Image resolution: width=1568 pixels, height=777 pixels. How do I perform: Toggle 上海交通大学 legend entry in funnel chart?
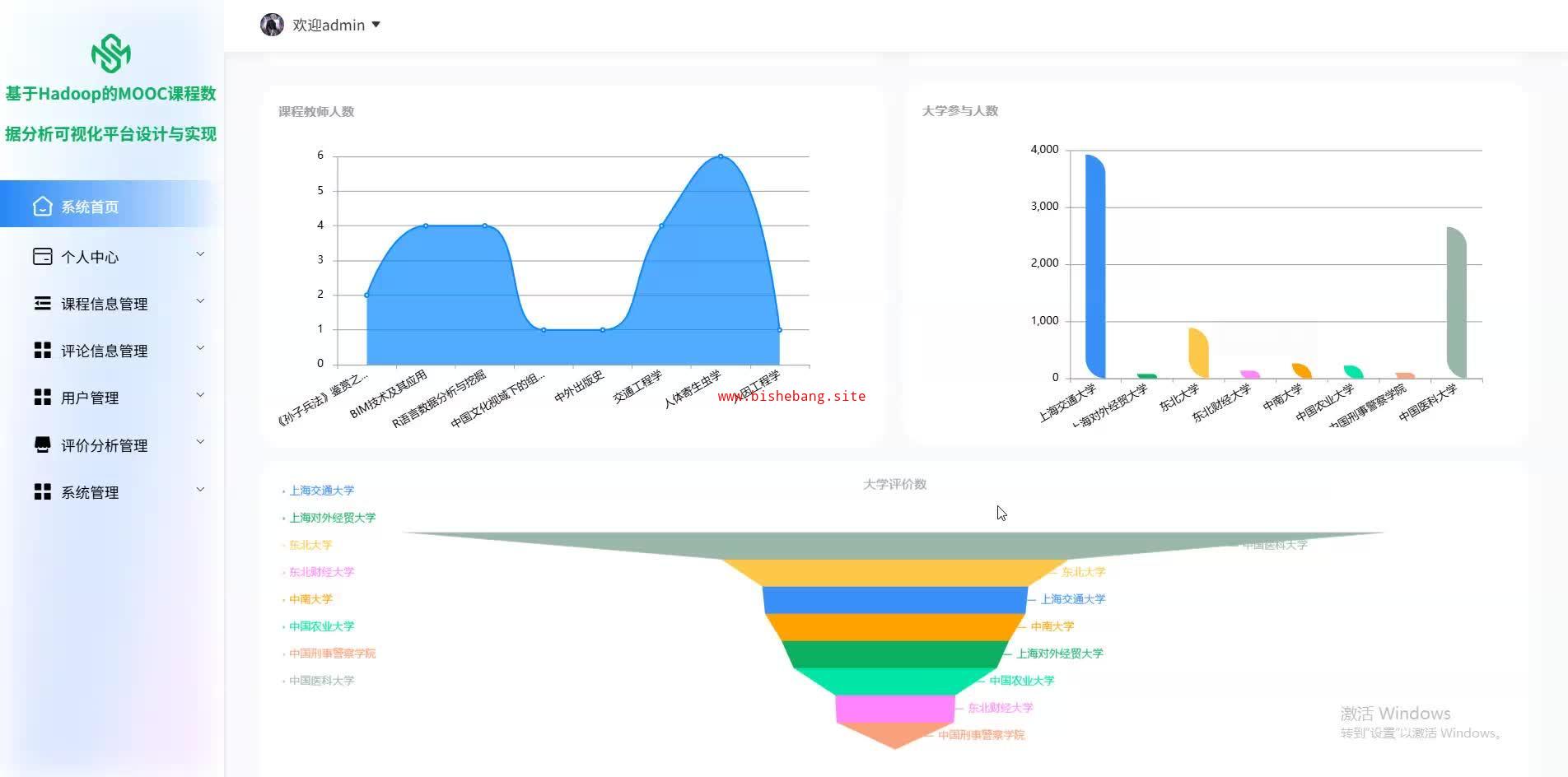pyautogui.click(x=318, y=491)
